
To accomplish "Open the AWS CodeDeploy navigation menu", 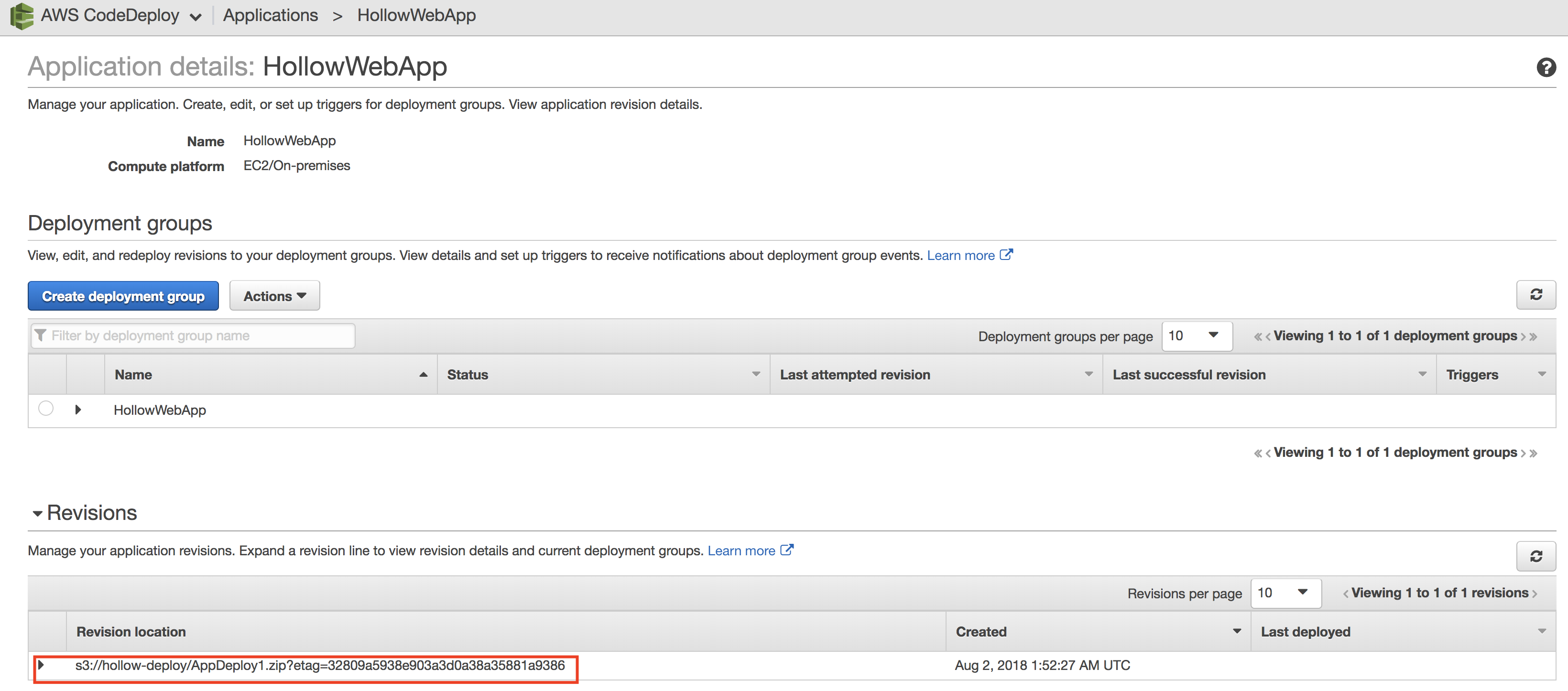I will (196, 17).
